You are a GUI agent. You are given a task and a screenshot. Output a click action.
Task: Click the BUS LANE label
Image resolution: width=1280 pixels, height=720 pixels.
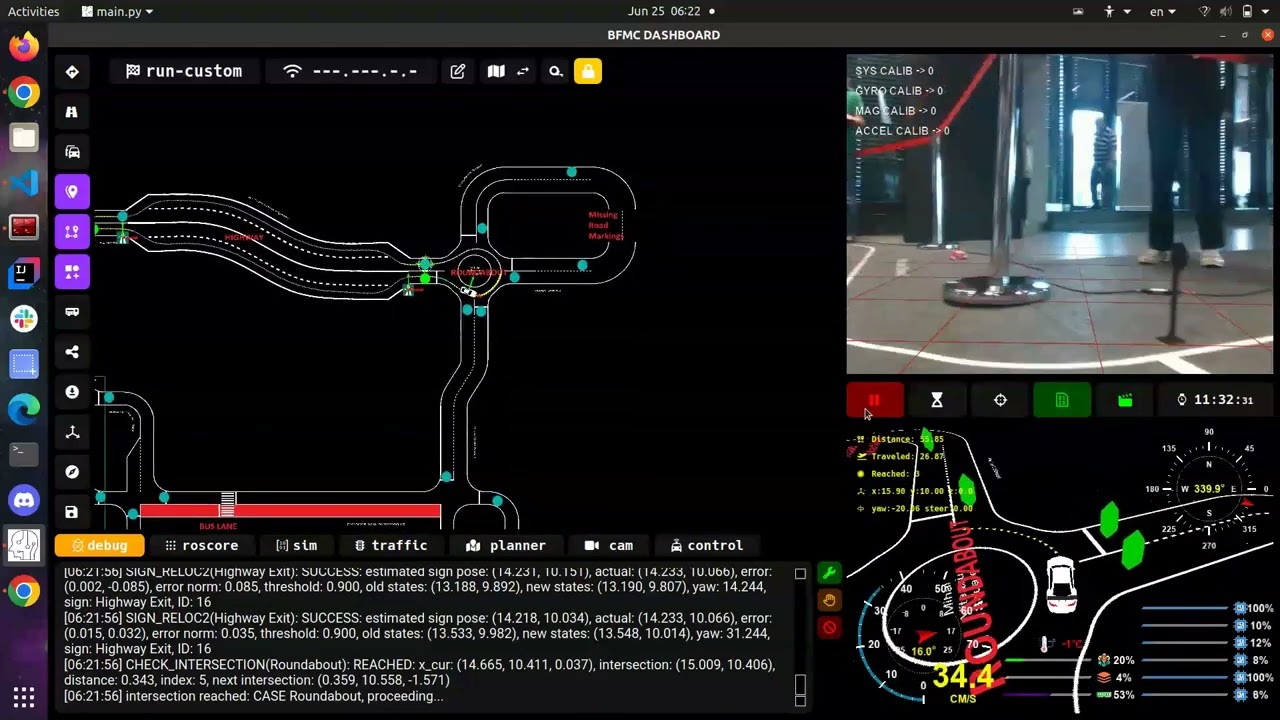(218, 526)
